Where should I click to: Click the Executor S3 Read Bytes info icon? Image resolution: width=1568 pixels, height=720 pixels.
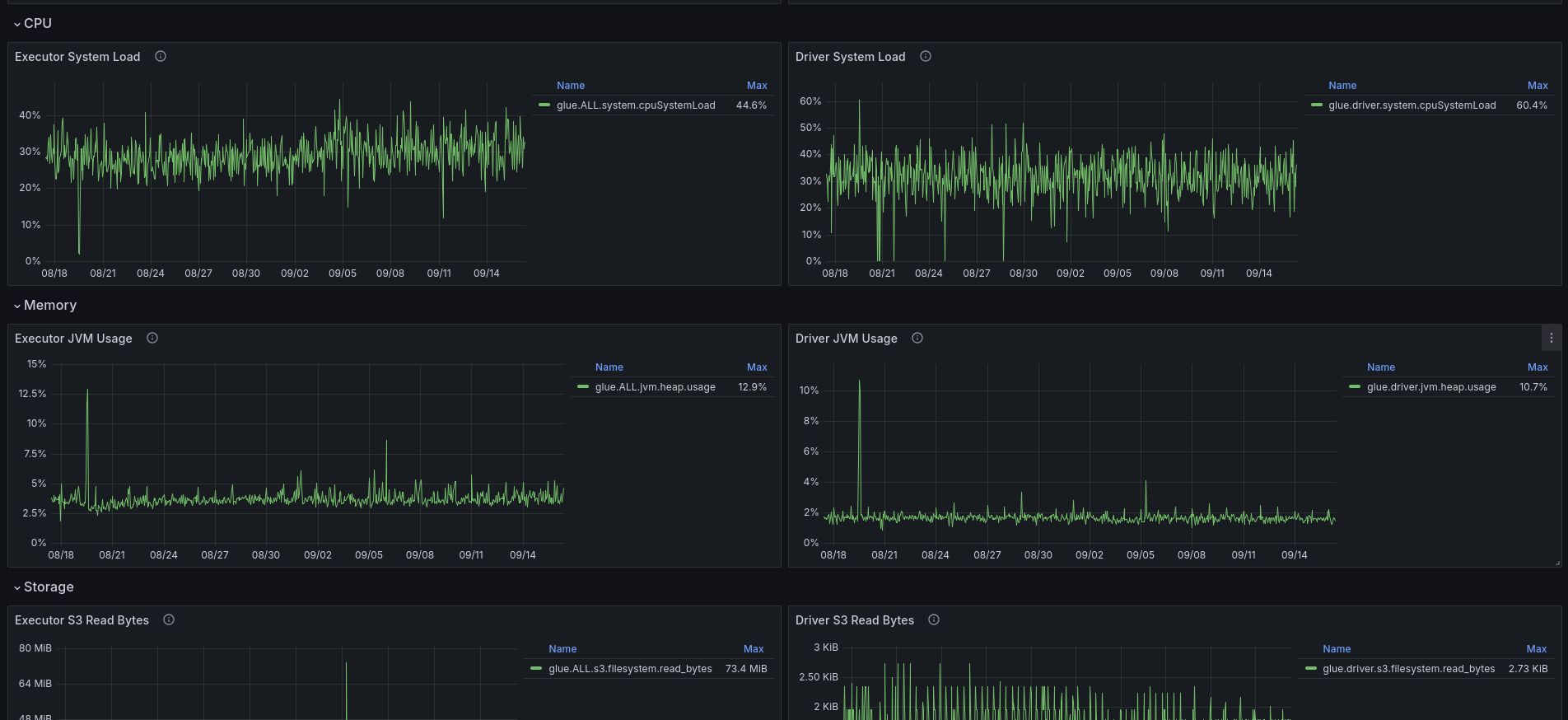coord(169,620)
